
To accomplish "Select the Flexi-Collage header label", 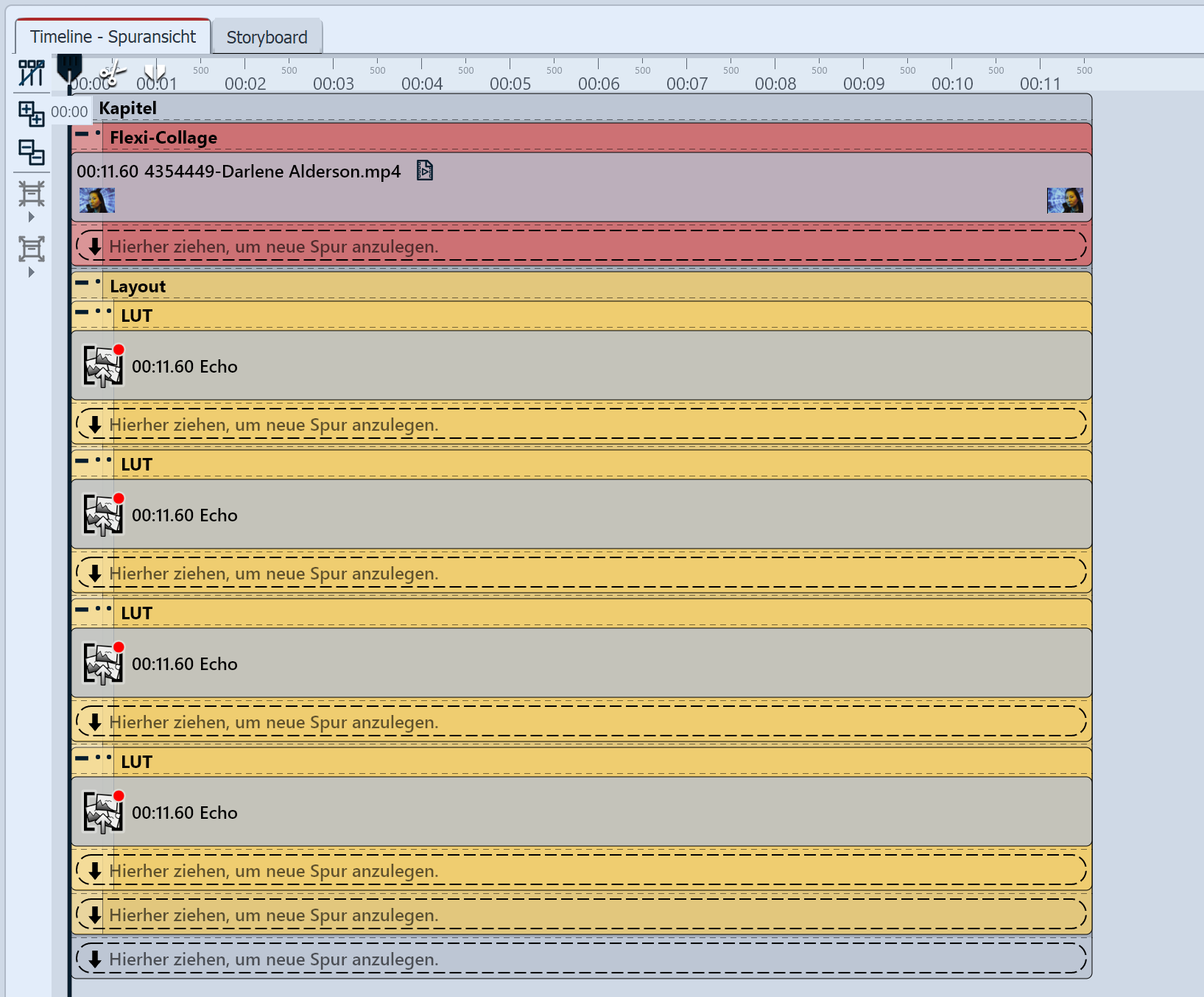I will [163, 138].
